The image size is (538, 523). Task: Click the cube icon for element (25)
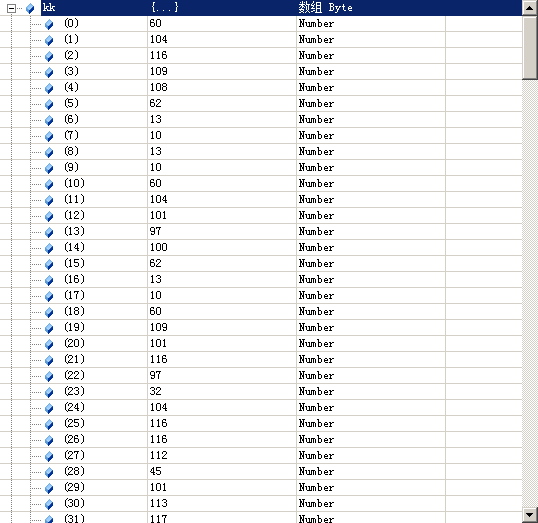[x=49, y=424]
